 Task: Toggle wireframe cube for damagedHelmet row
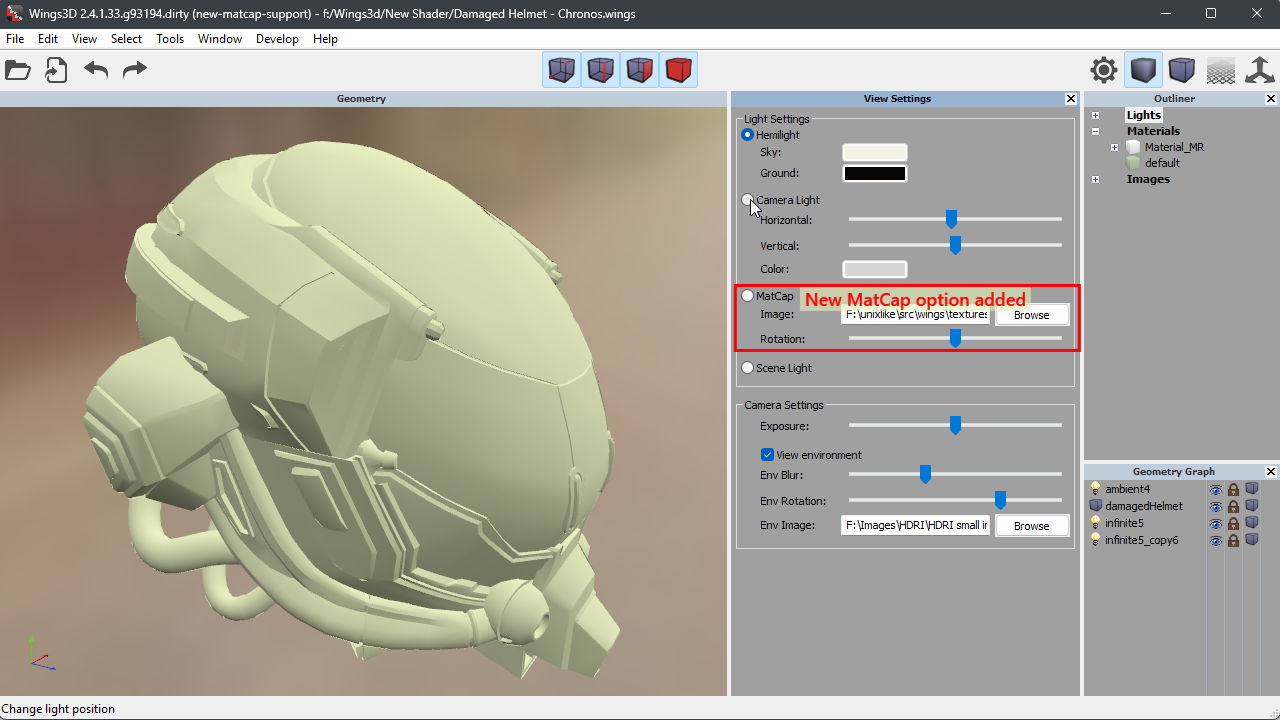click(x=1251, y=507)
